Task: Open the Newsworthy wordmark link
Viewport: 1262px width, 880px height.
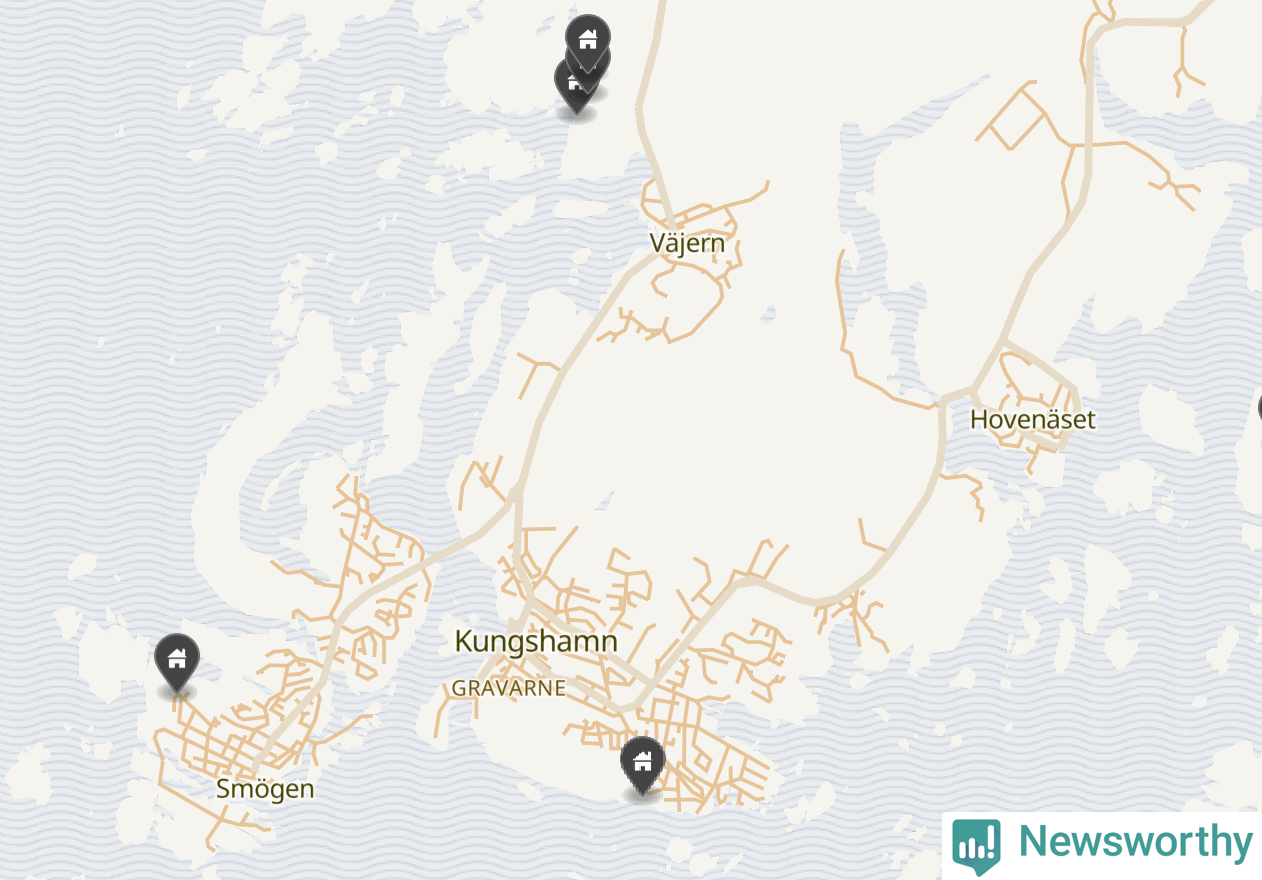Action: point(1135,842)
